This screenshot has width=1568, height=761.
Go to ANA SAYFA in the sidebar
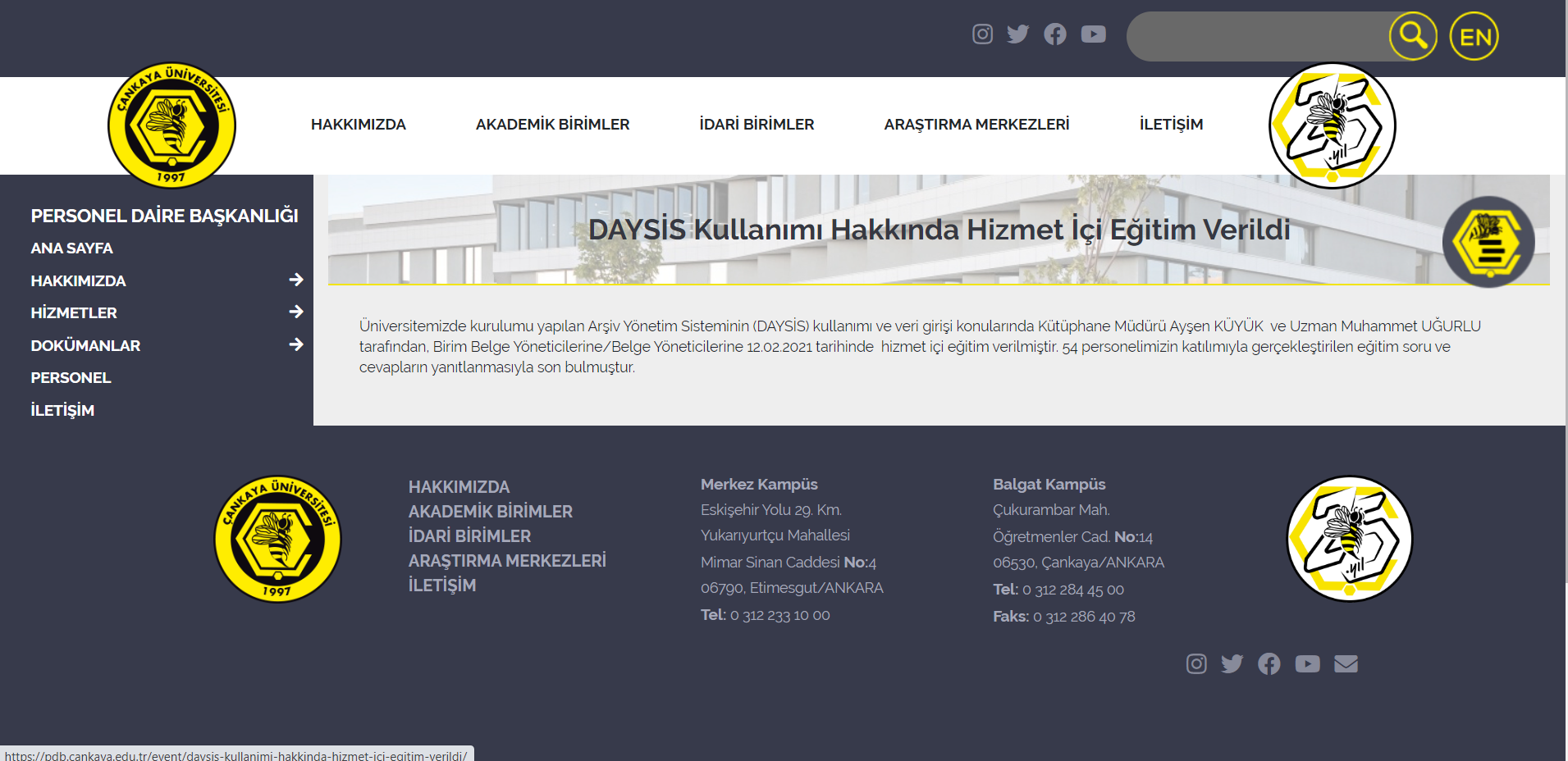(72, 248)
